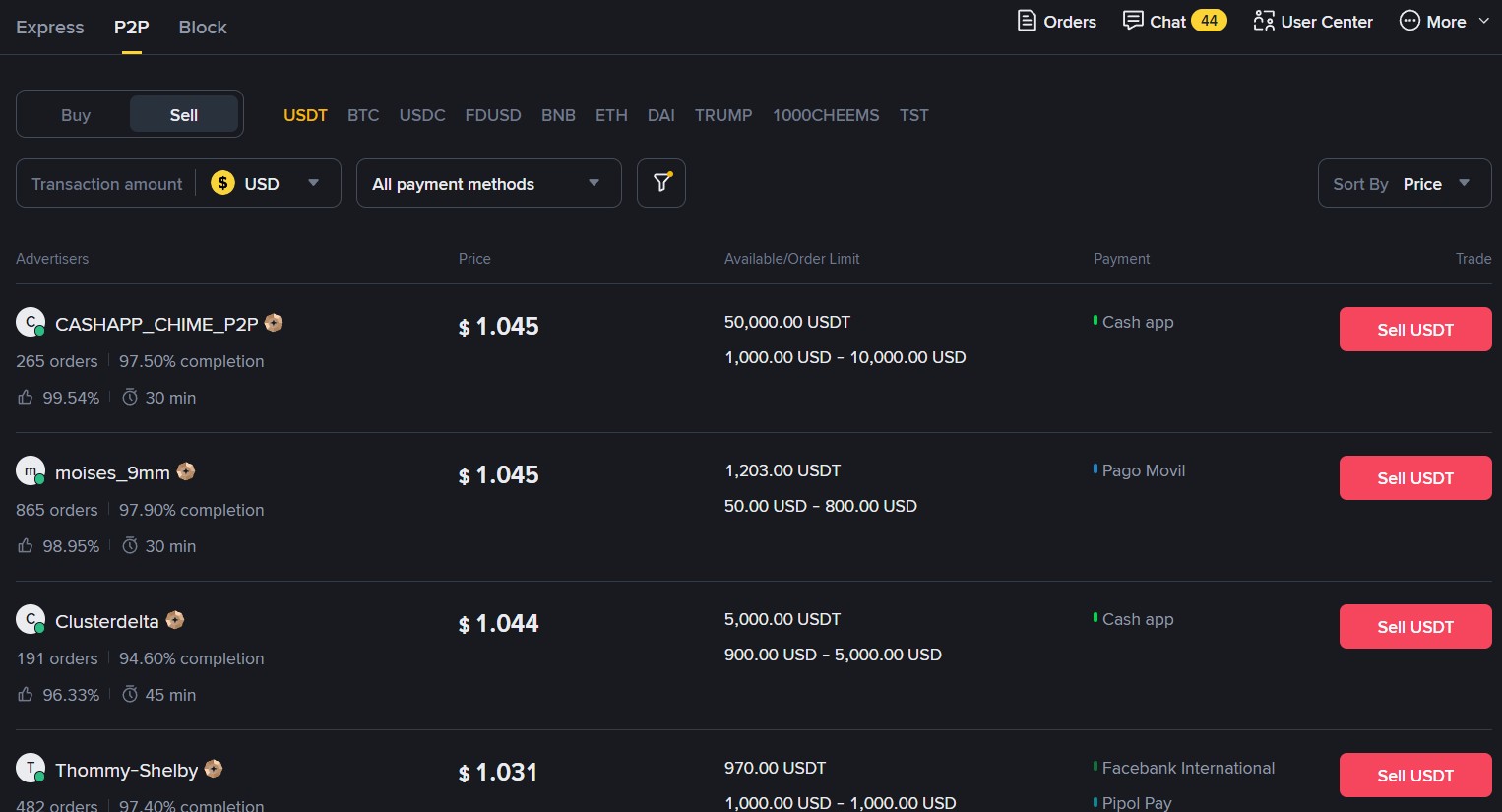Select 1000CHEEMS coin tab
This screenshot has height=812, width=1502.
pyautogui.click(x=826, y=115)
